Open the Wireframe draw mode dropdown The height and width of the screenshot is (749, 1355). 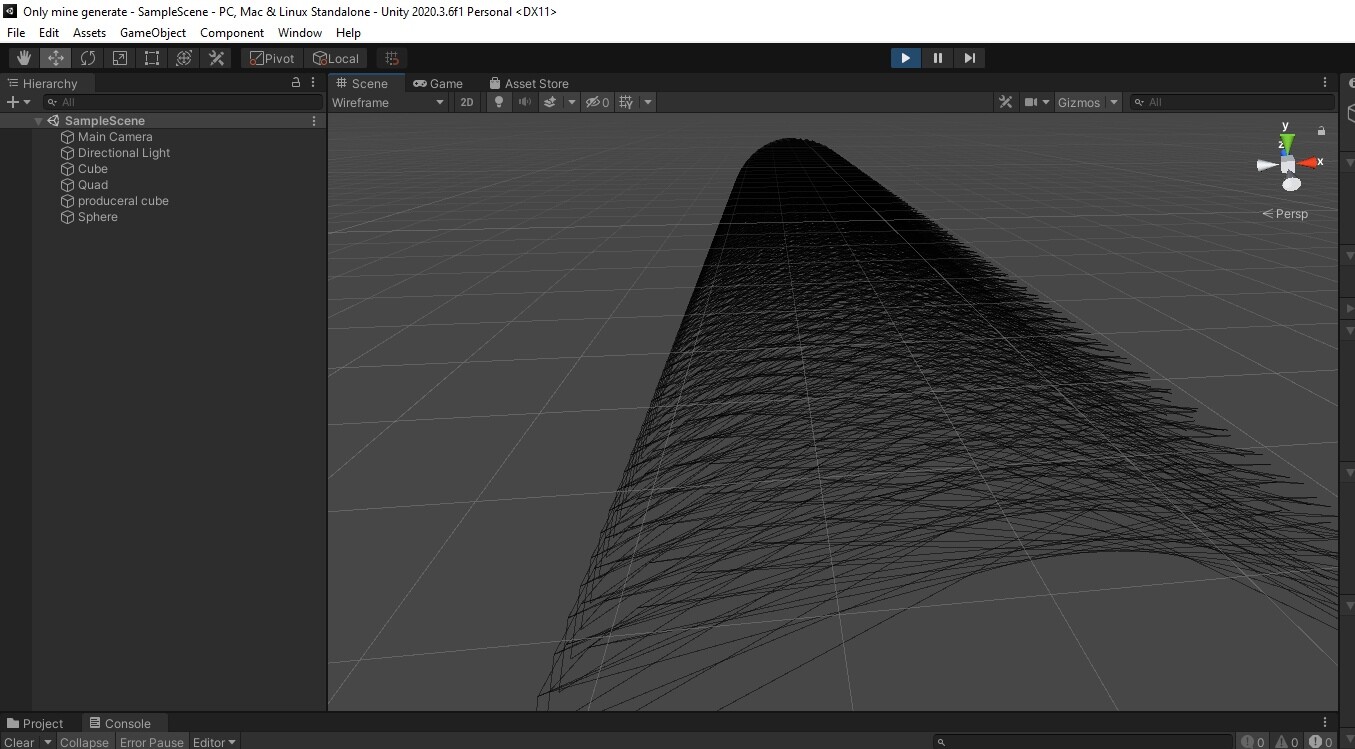[388, 102]
